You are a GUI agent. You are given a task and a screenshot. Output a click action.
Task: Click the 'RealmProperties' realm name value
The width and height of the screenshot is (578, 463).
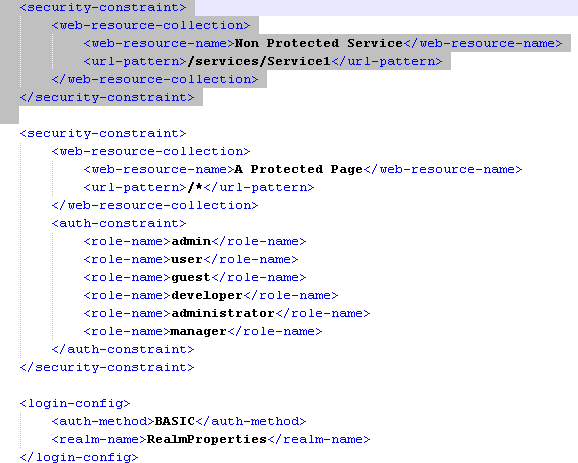point(206,439)
